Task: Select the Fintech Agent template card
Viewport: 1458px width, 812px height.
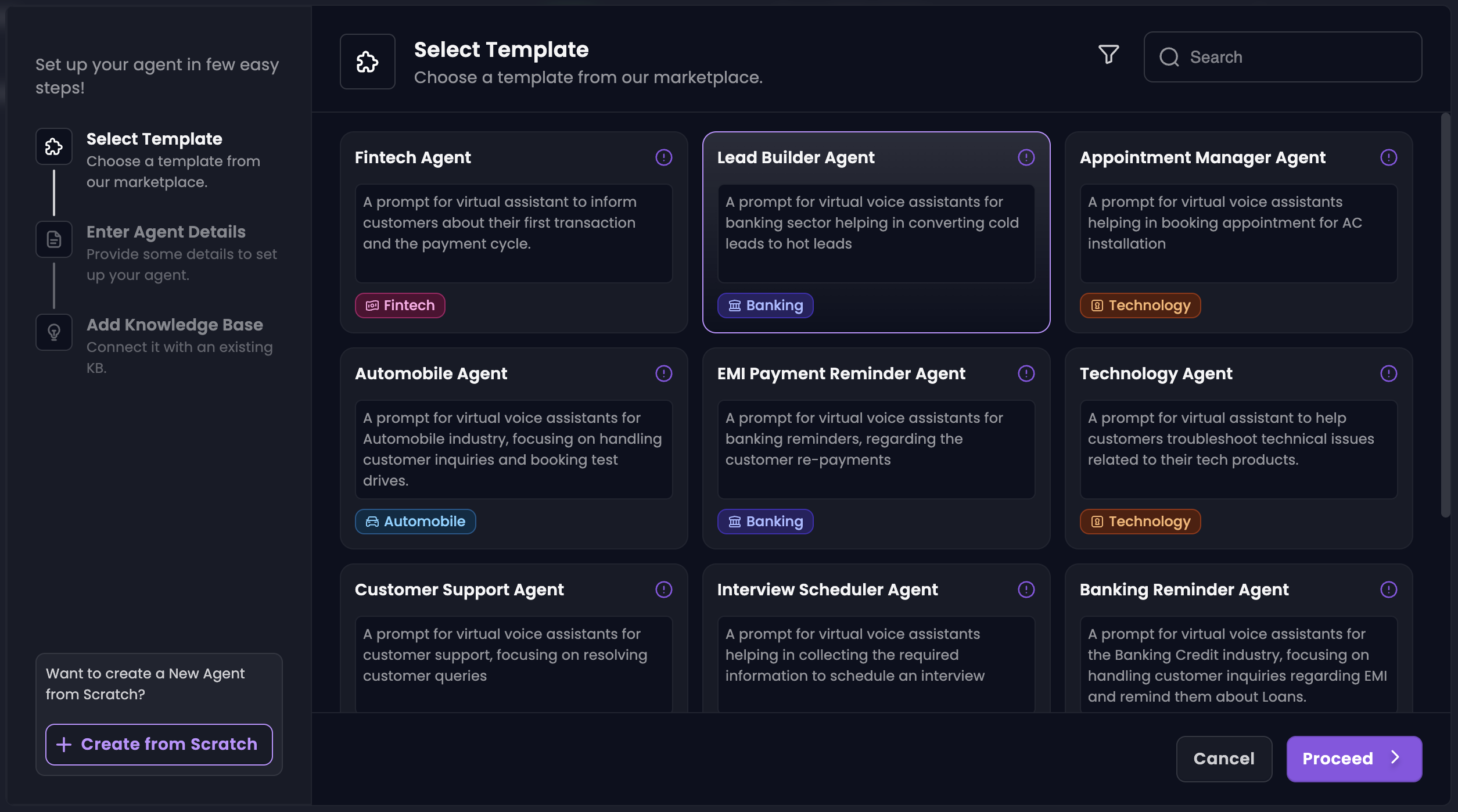Action: coord(513,232)
